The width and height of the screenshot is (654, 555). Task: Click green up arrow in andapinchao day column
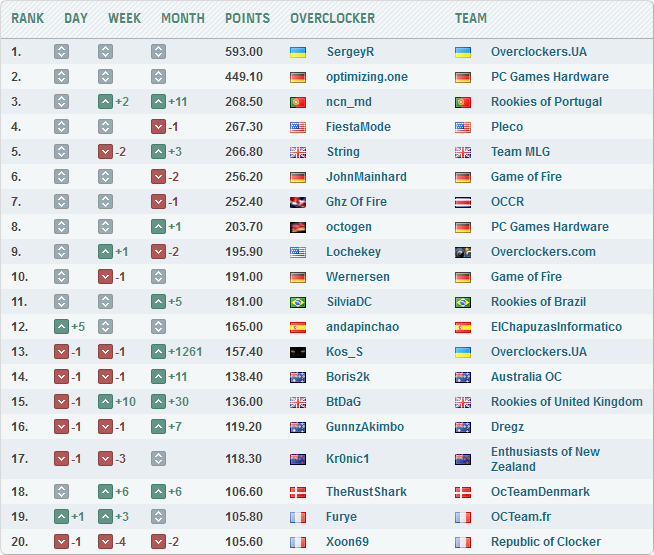pyautogui.click(x=61, y=327)
